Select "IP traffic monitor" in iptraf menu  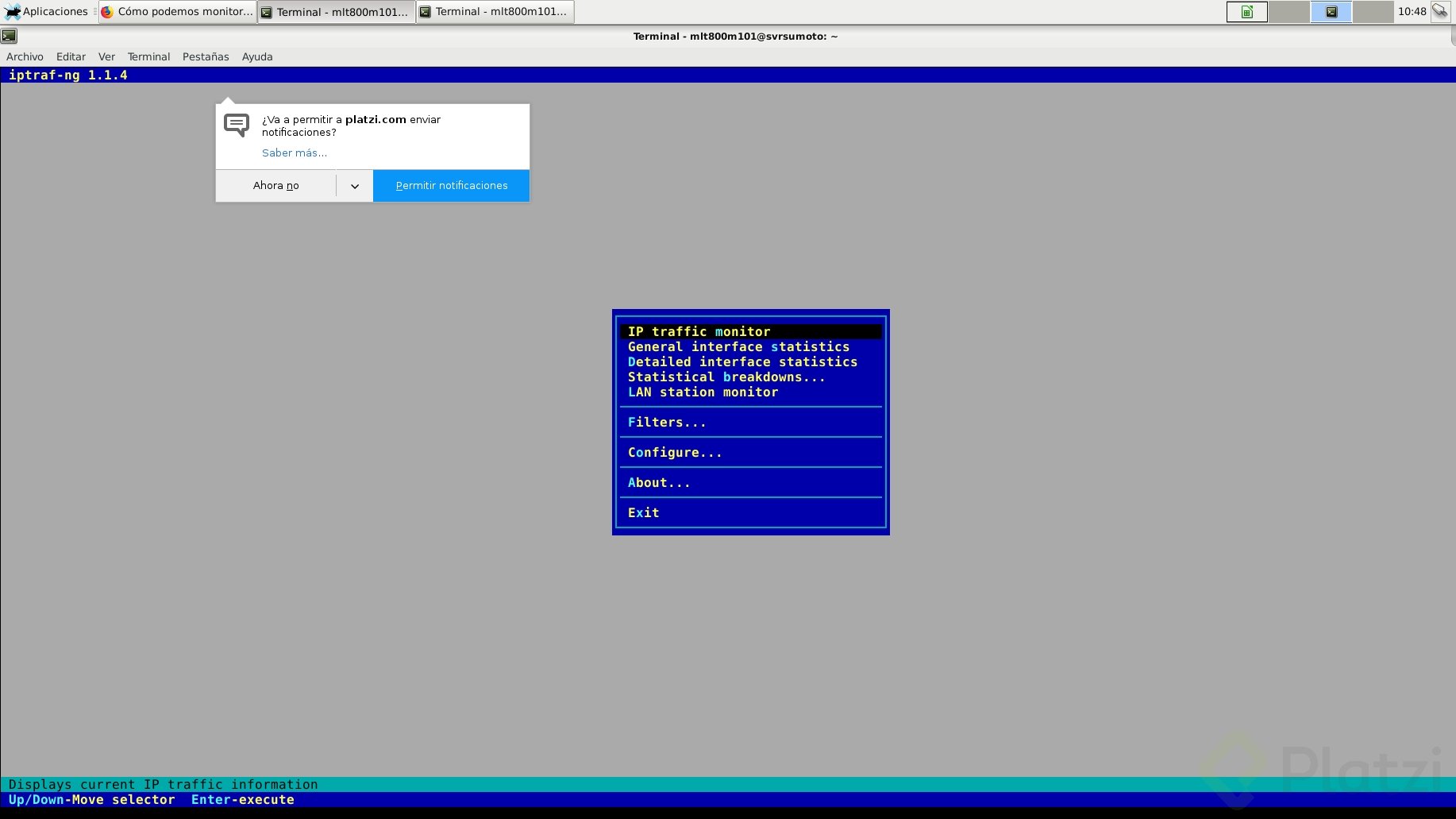[750, 332]
